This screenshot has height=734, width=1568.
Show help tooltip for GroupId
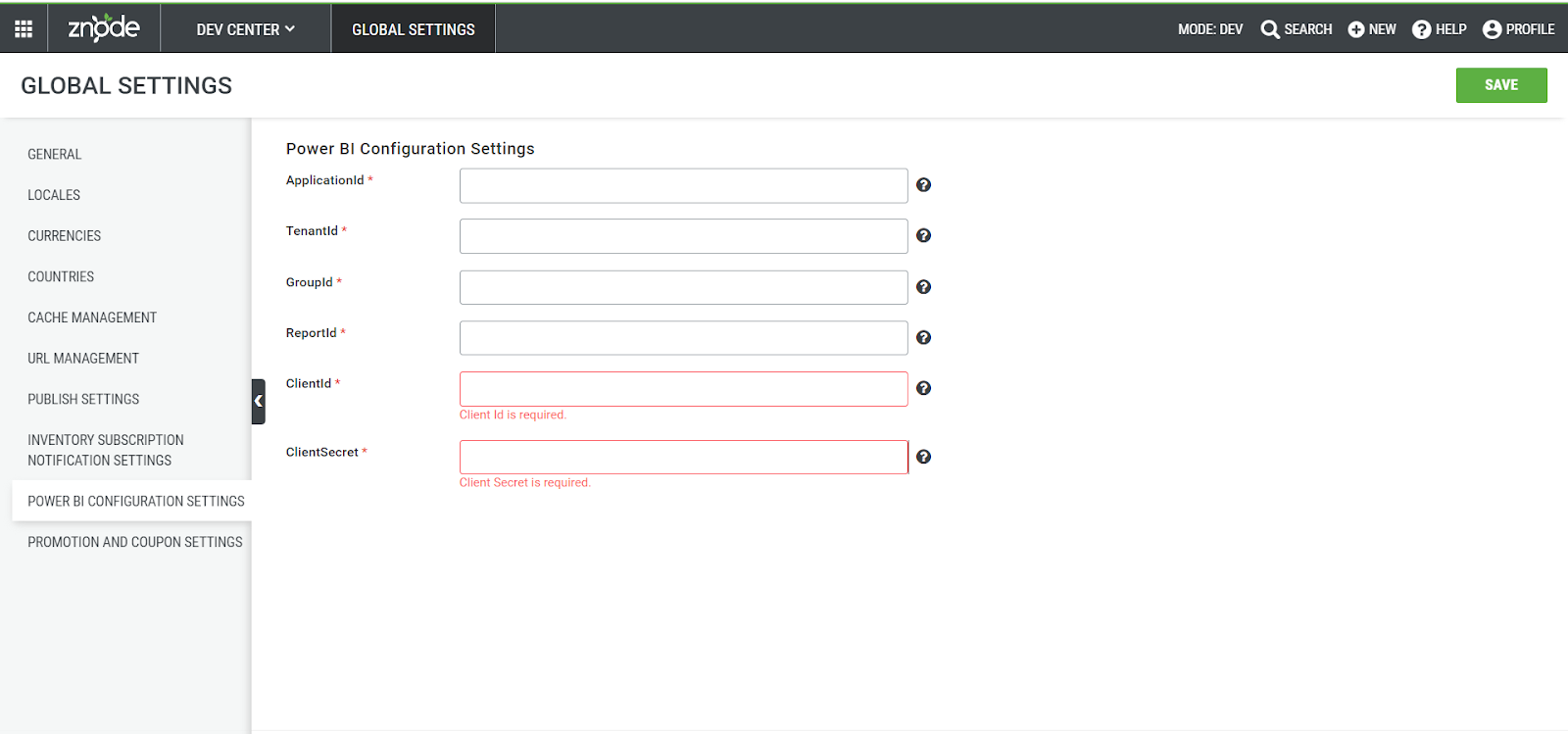(923, 286)
